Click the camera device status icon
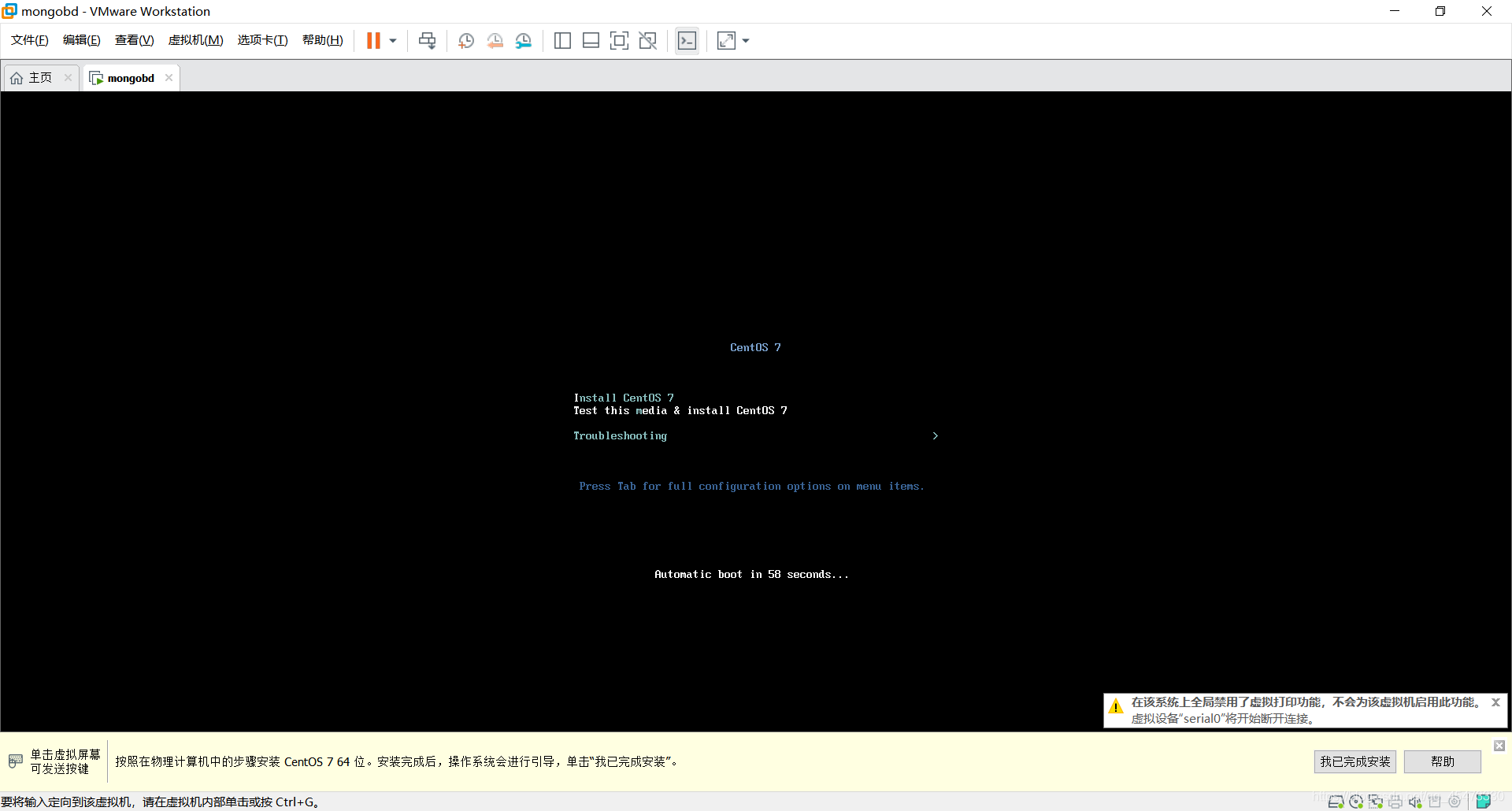1512x811 pixels. point(1455,802)
